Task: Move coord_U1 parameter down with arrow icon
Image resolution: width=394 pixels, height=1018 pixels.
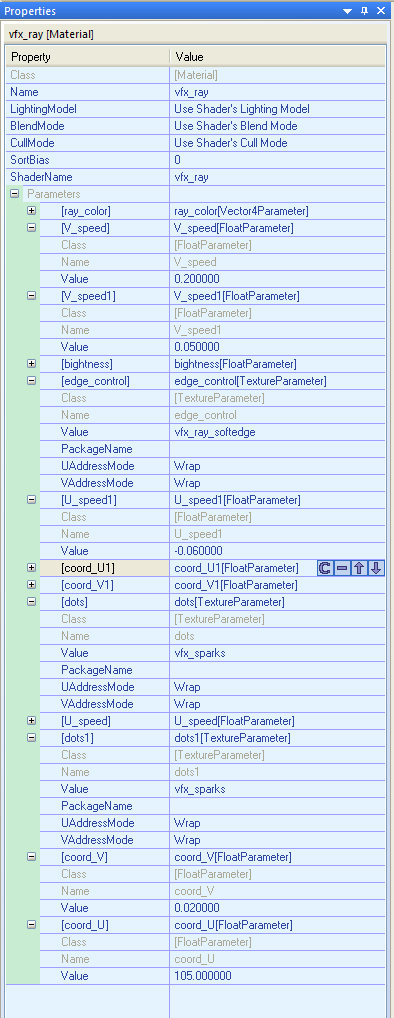Action: coord(376,568)
